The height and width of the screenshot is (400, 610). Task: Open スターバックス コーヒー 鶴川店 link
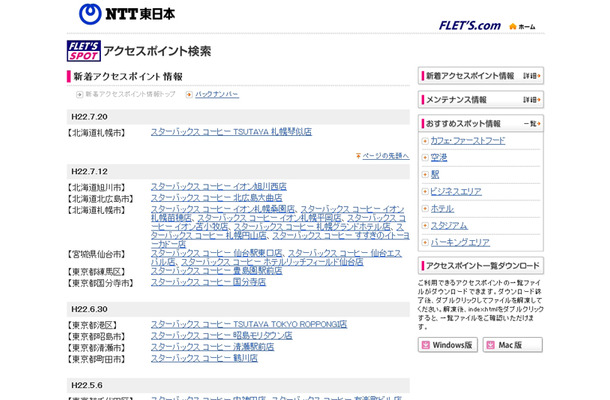[204, 358]
